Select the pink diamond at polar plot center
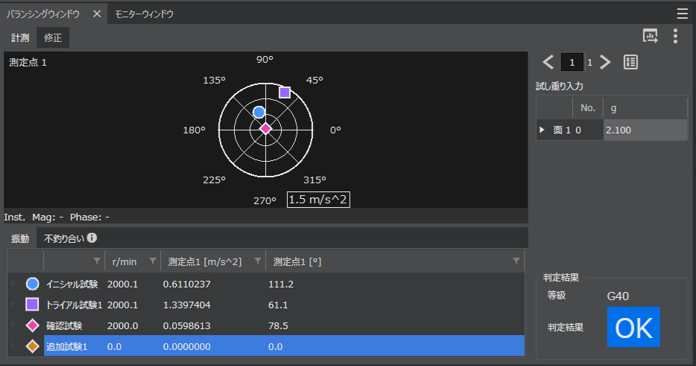The image size is (696, 366). pos(265,129)
